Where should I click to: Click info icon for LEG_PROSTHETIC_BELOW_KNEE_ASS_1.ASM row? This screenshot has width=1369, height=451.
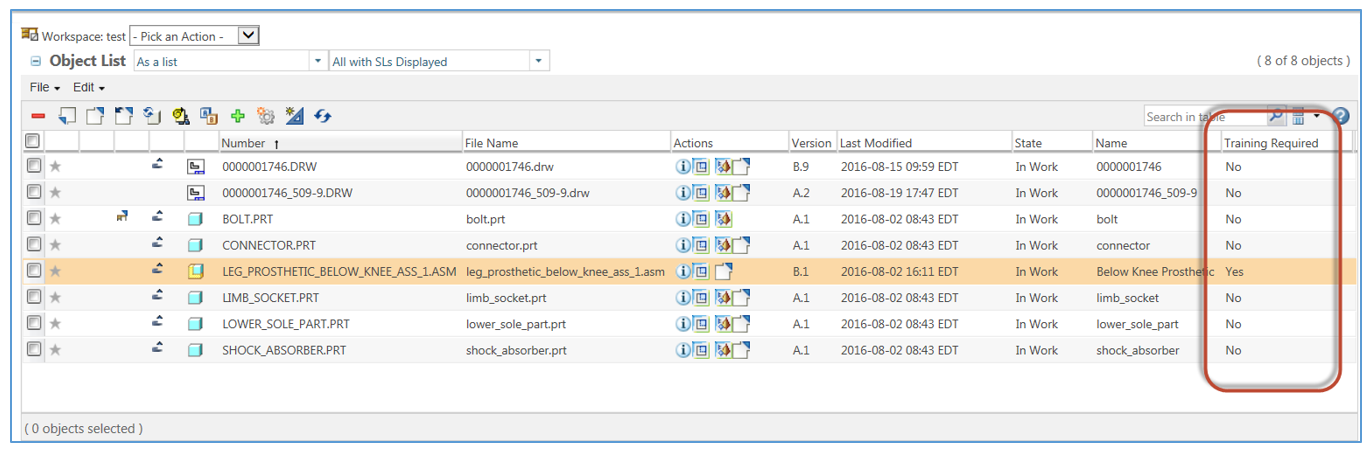(x=683, y=270)
